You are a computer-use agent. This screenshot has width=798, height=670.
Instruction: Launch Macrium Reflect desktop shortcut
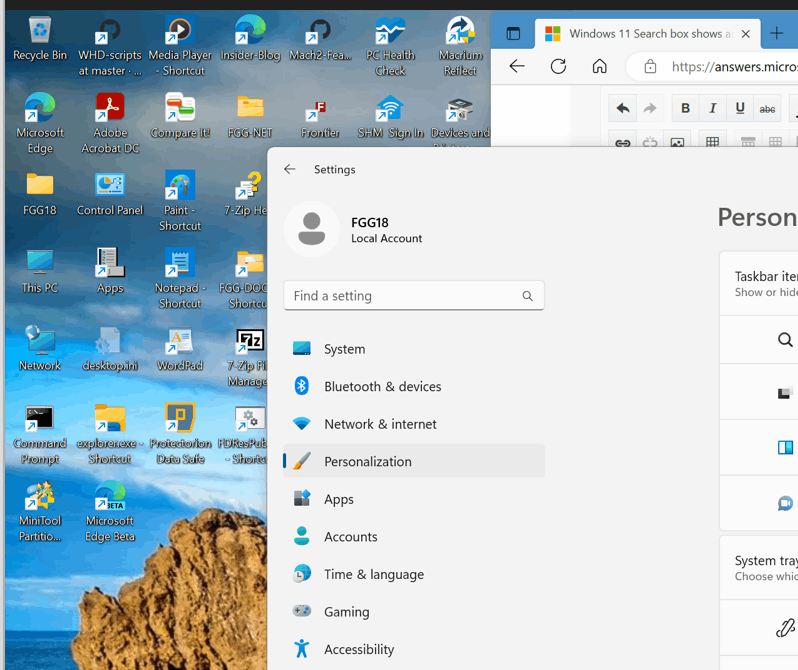(x=460, y=46)
